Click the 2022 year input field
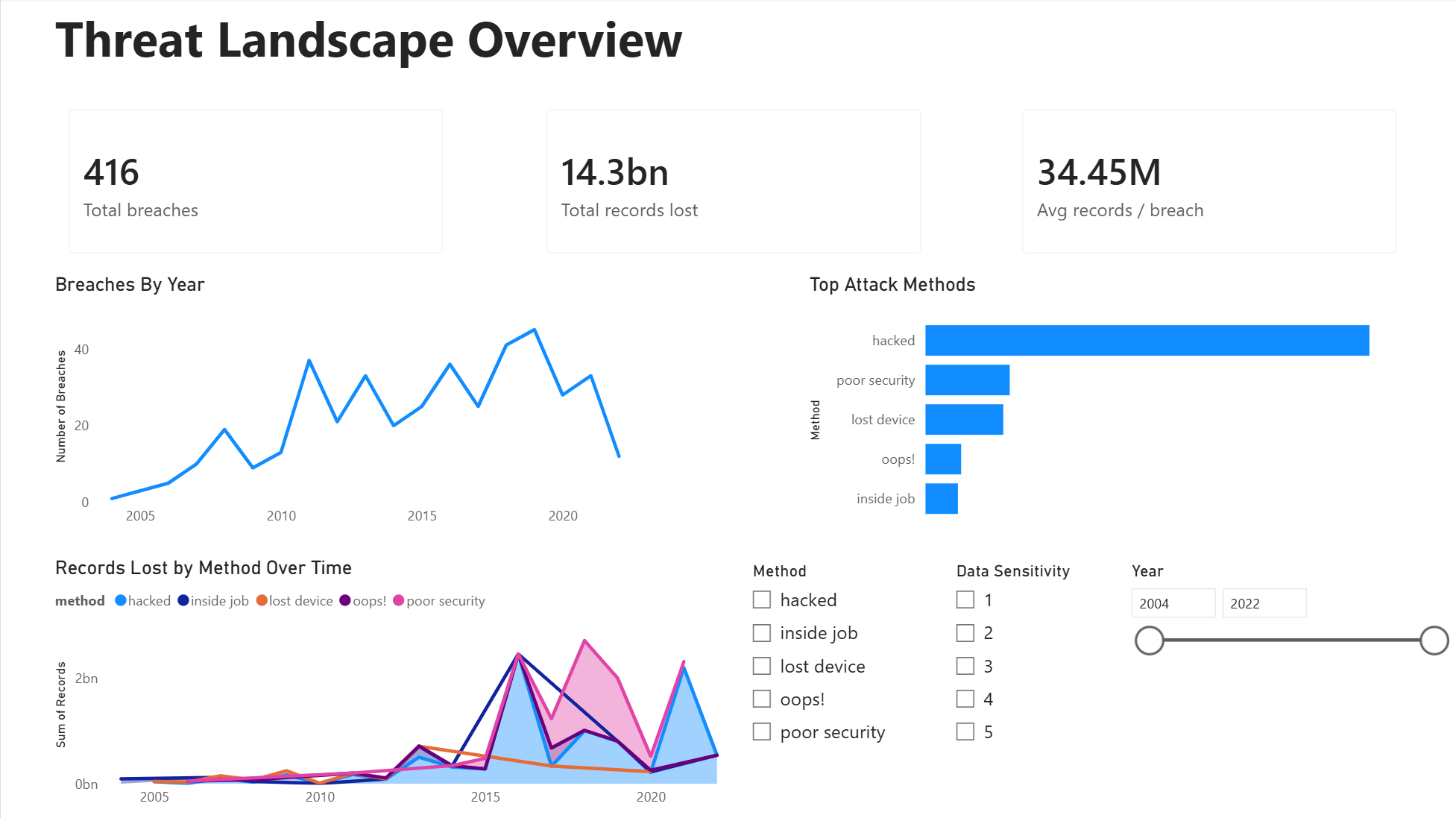Viewport: 1456px width, 818px height. (1264, 603)
